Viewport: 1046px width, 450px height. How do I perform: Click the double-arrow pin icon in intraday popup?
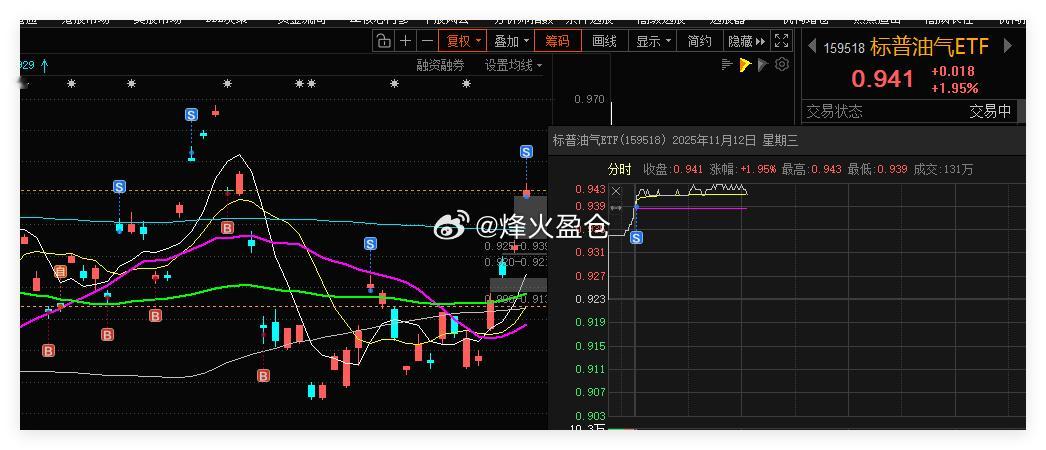pos(616,209)
